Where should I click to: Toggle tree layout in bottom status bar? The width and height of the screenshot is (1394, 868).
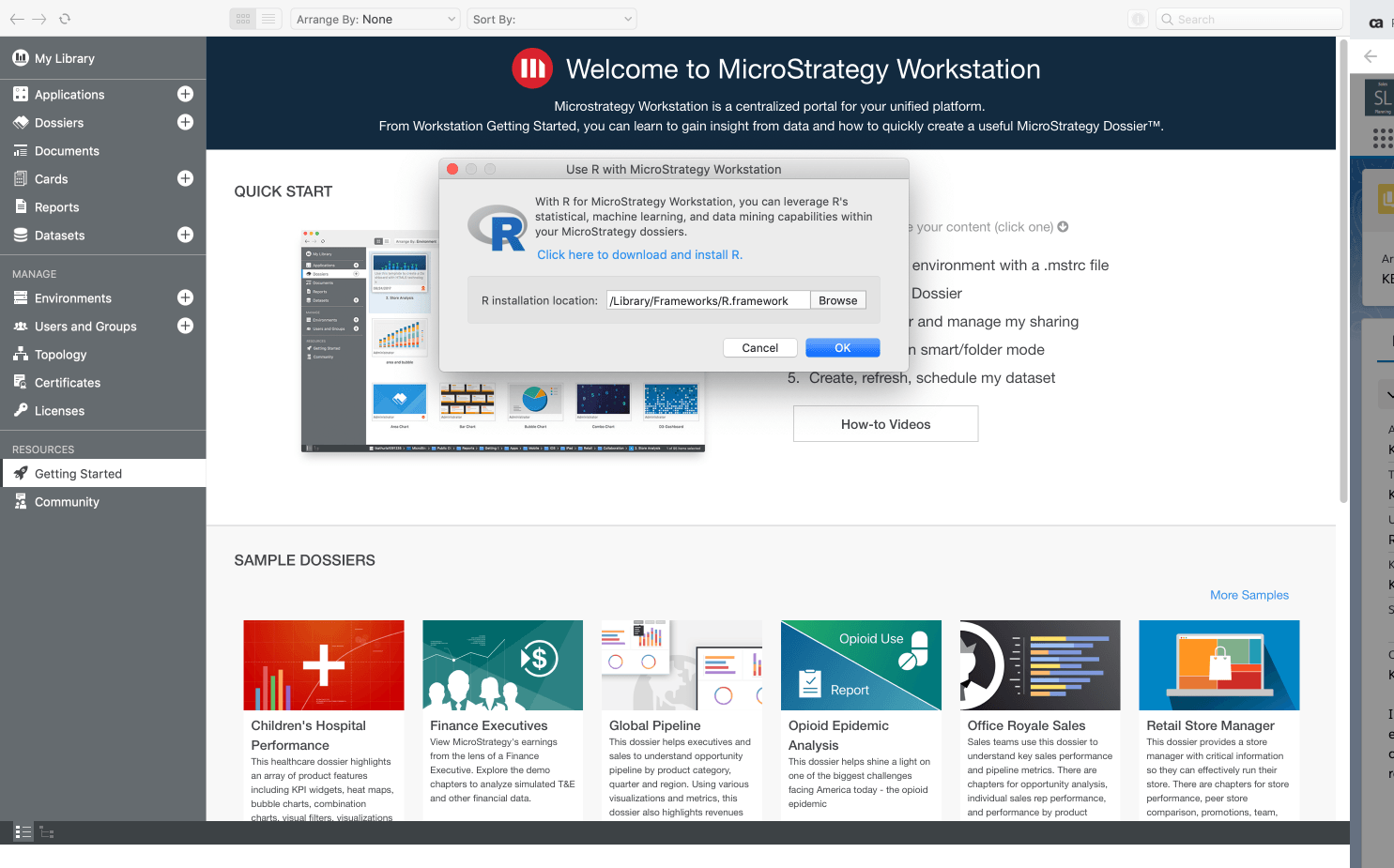coord(47,832)
